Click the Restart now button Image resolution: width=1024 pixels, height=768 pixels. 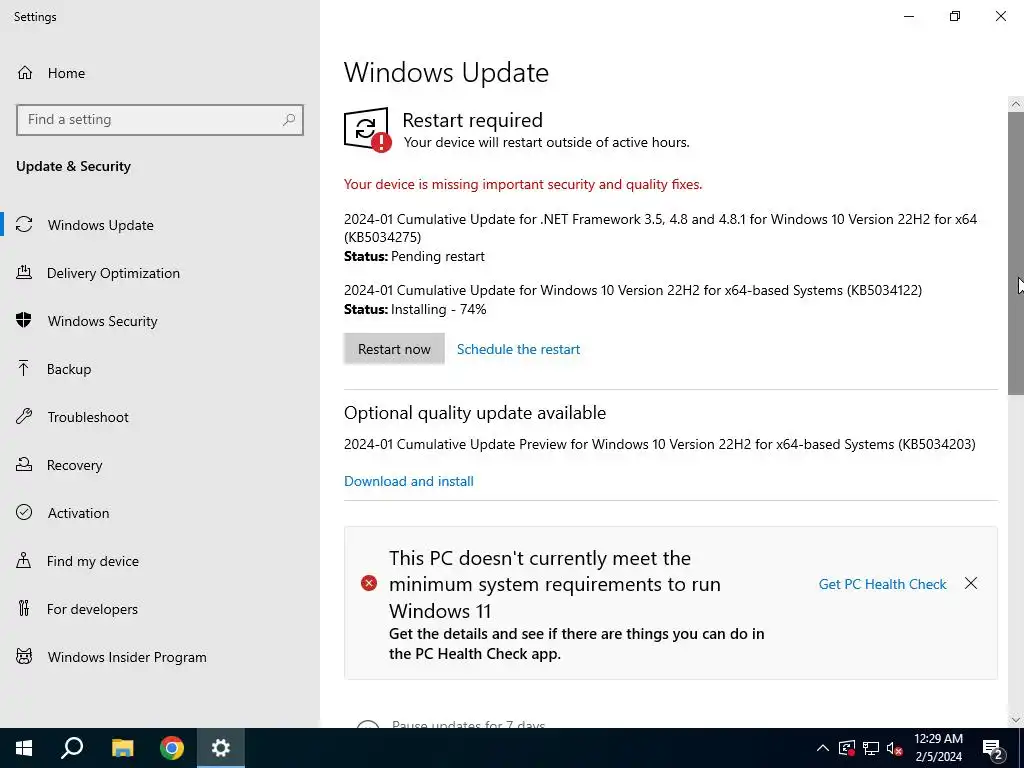tap(394, 349)
